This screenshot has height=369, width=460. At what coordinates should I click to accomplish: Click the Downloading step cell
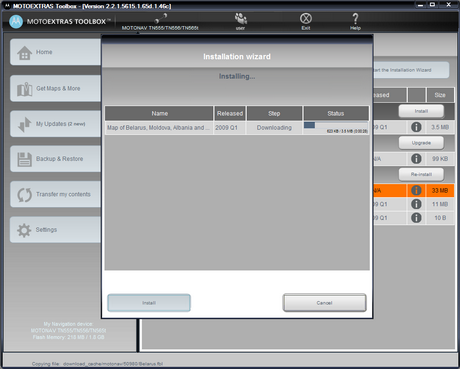(274, 128)
